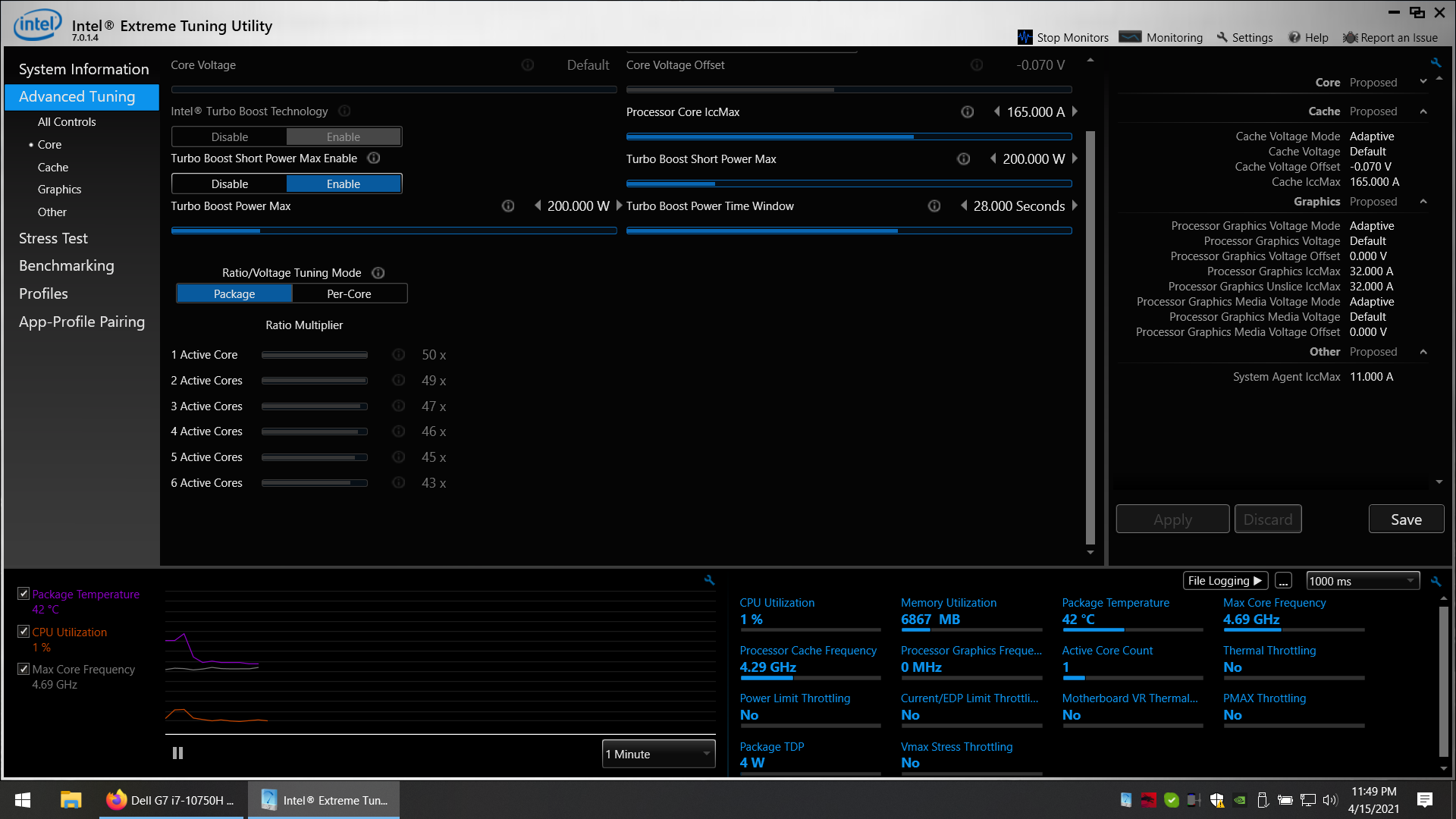This screenshot has width=1456, height=819.
Task: Click the info icon for Turbo Boost Short Power Max Enable
Action: click(374, 158)
